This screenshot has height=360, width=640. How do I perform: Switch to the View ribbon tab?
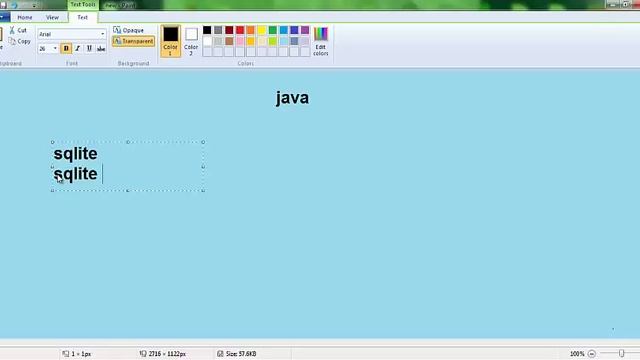coord(52,18)
